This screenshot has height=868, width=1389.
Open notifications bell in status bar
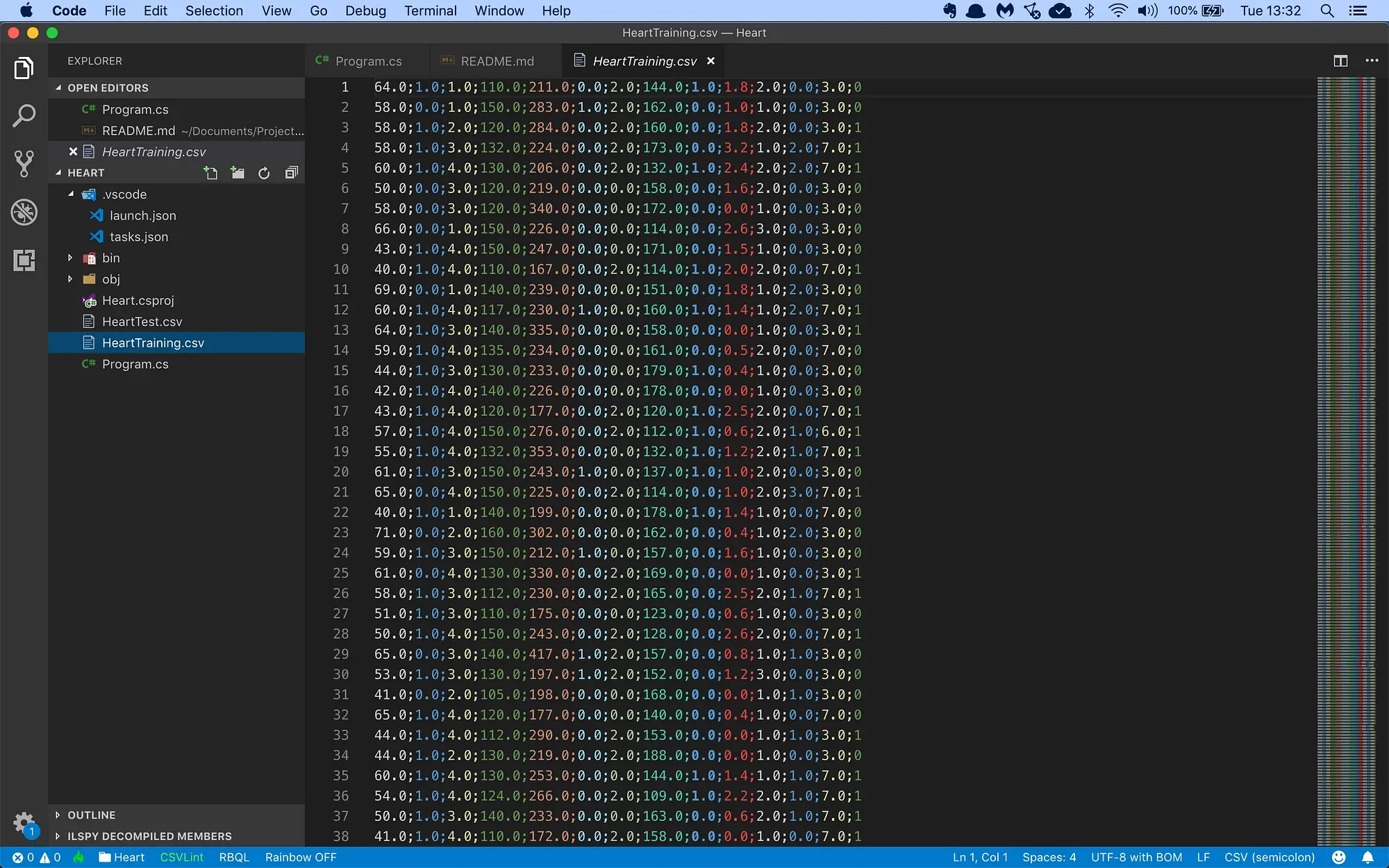tap(1367, 858)
